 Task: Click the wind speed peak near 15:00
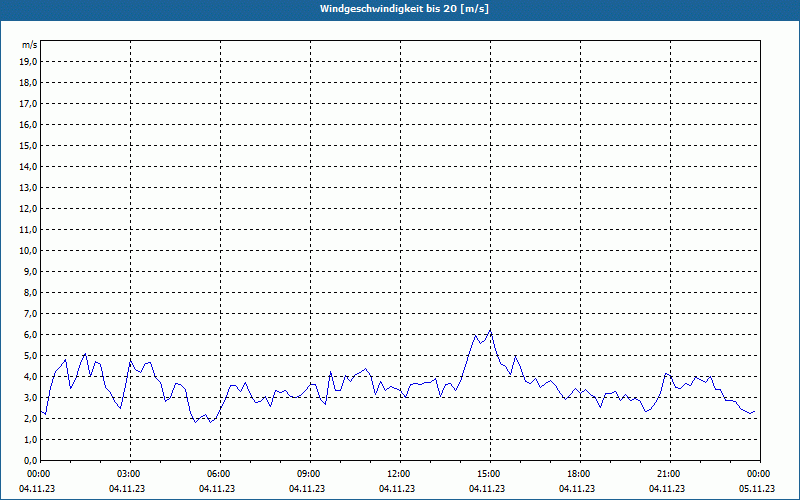[x=490, y=330]
